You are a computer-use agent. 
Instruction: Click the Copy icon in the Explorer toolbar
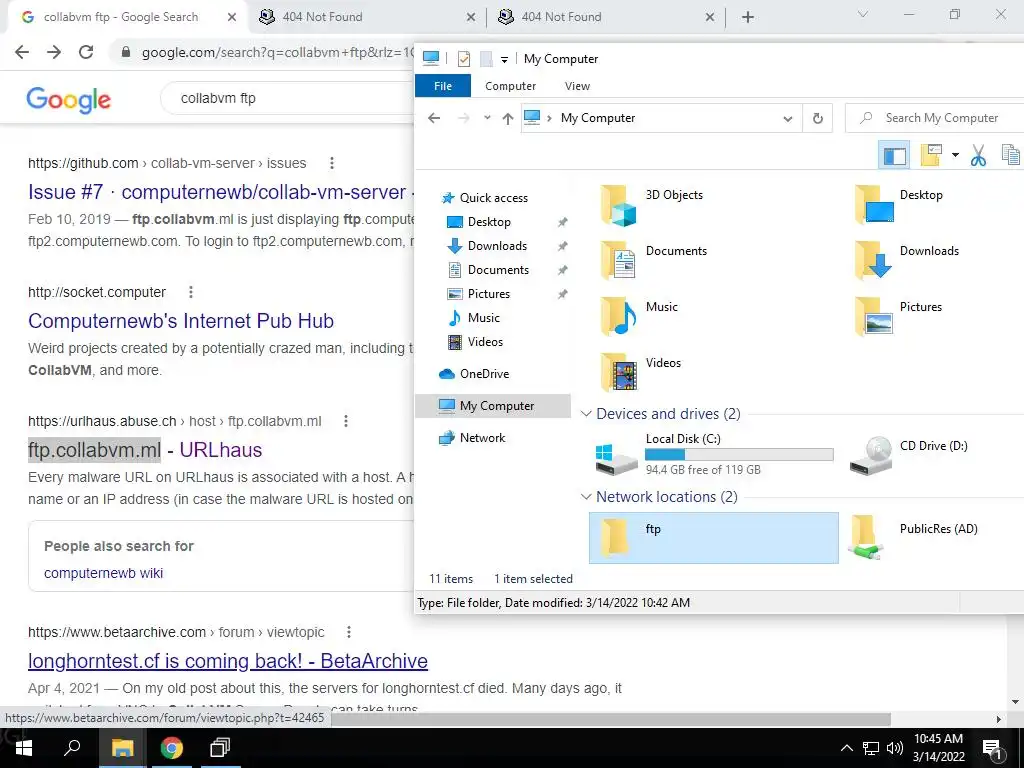[x=1010, y=155]
